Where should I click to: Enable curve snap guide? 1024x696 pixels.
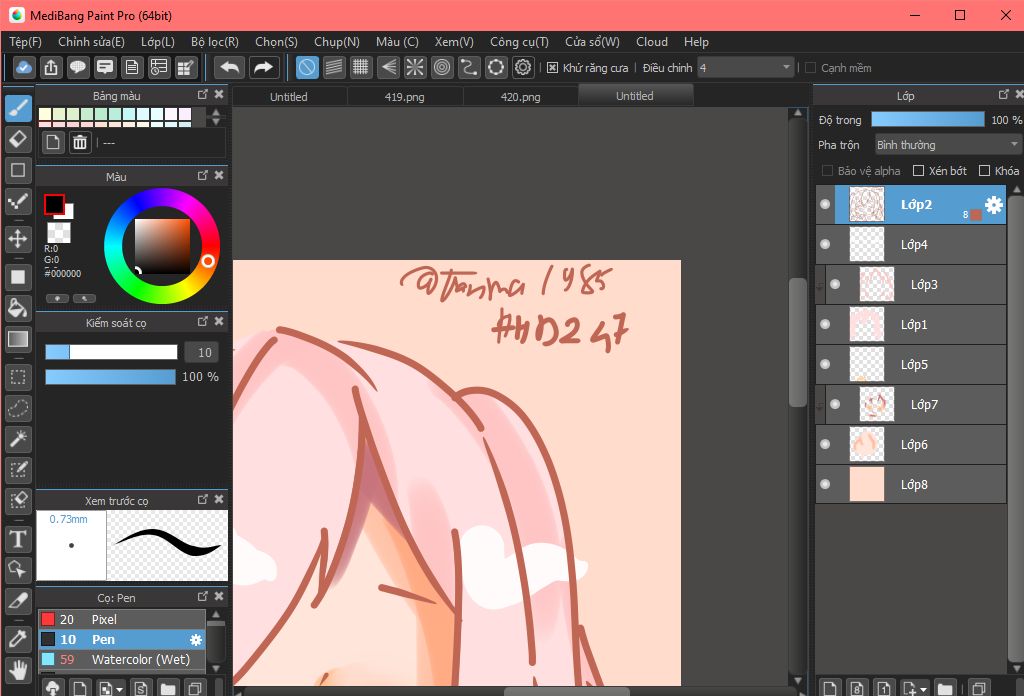(x=469, y=67)
